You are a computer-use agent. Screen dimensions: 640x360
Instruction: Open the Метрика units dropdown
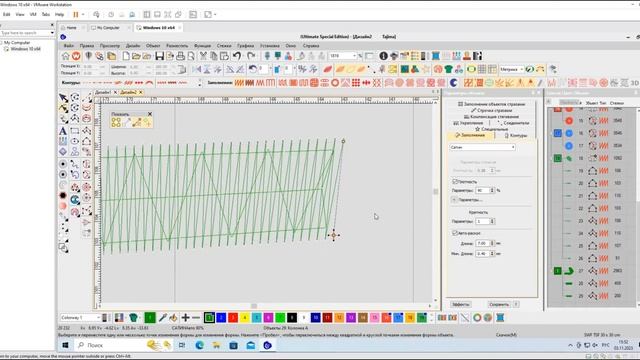[x=512, y=69]
